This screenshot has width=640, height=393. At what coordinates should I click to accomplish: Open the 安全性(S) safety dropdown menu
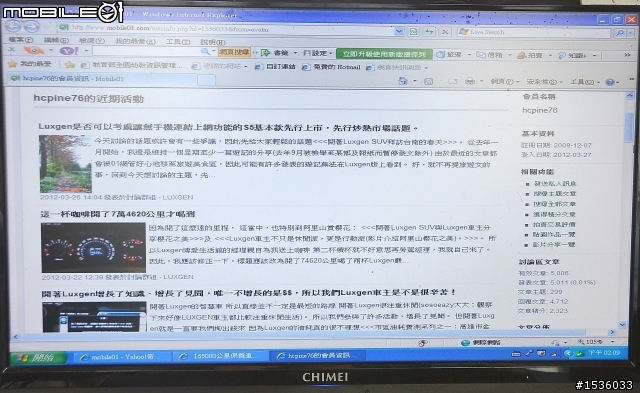(544, 82)
